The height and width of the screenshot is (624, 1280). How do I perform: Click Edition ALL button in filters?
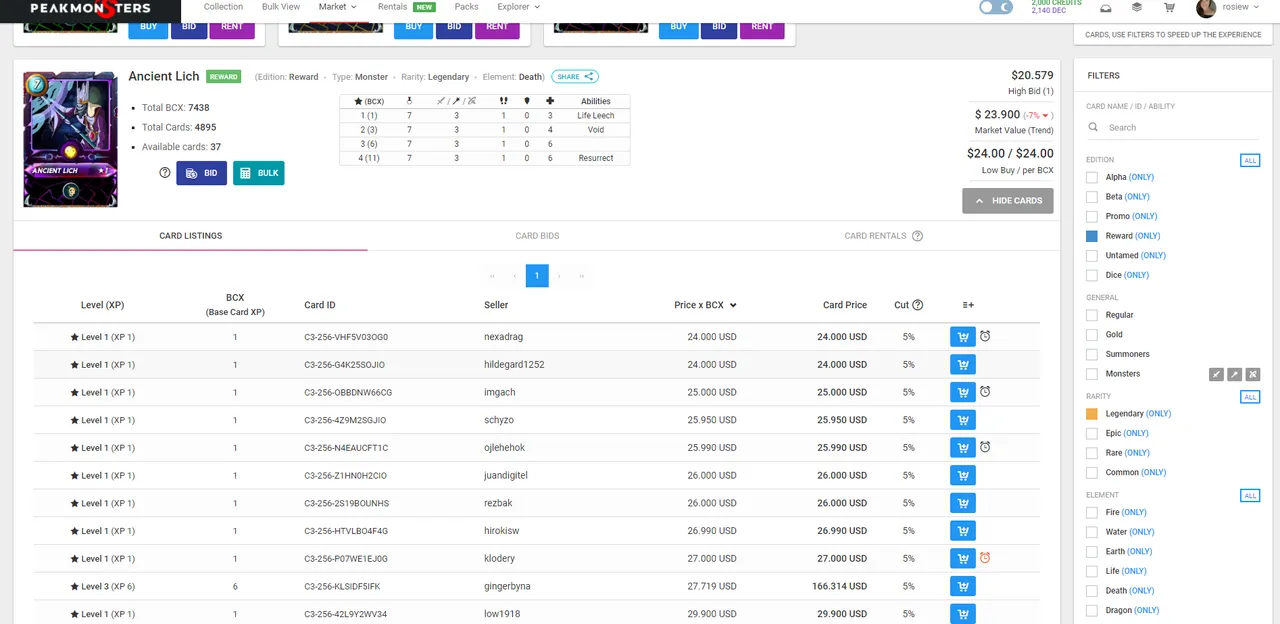[x=1249, y=160]
